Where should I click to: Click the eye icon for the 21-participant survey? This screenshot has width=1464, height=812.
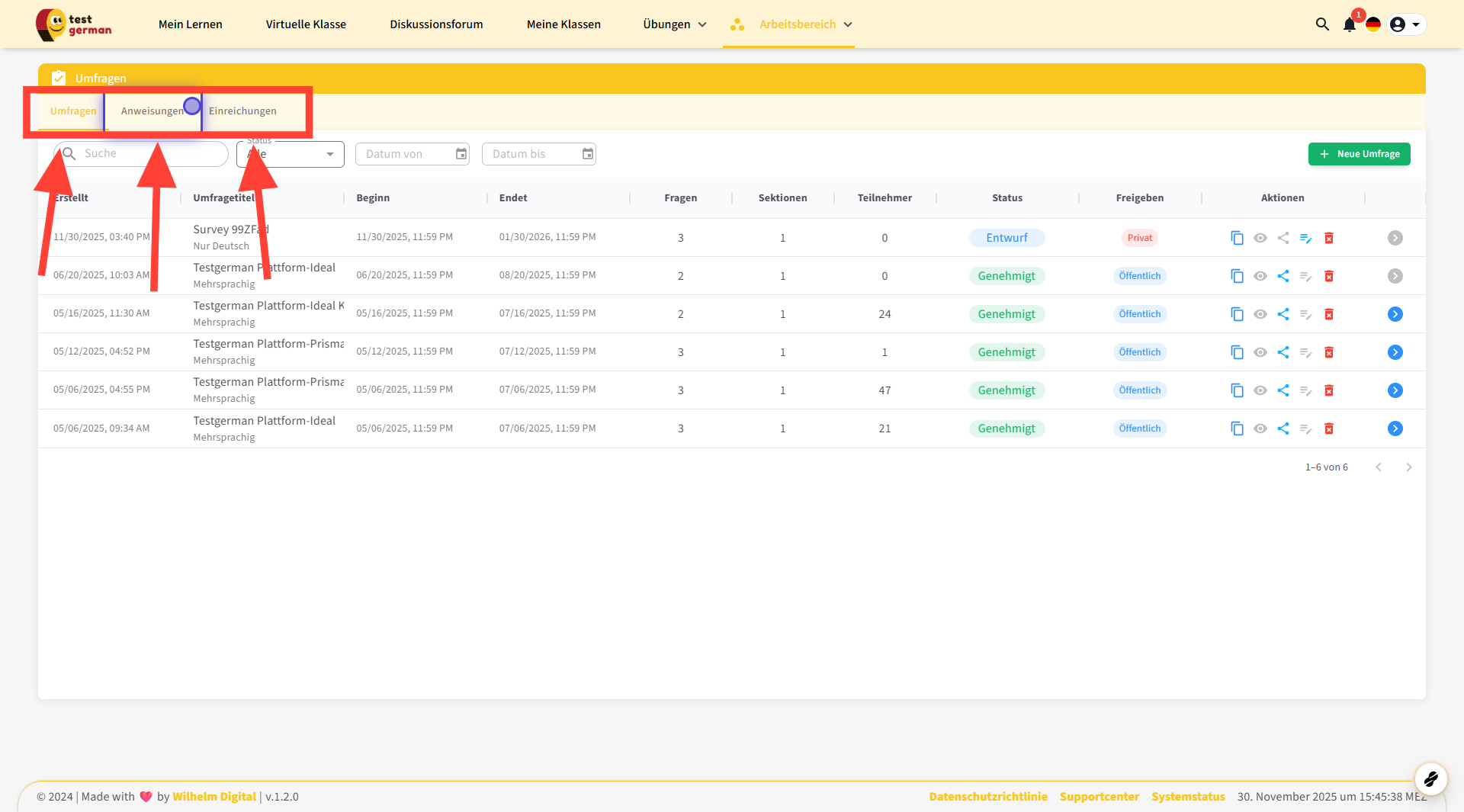(1260, 428)
